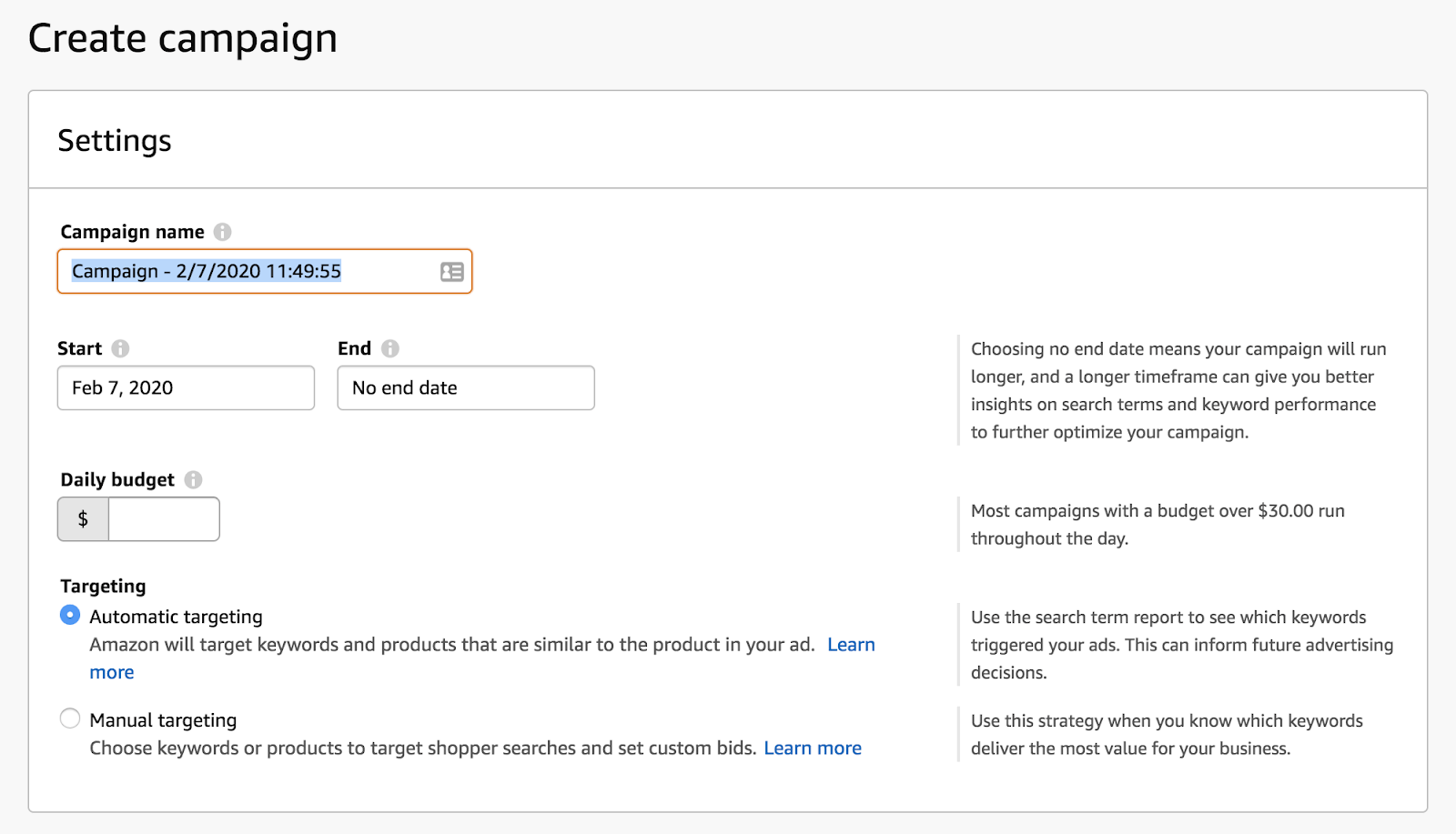Open the info tooltip next to Start
This screenshot has height=834, width=1456.
point(120,348)
